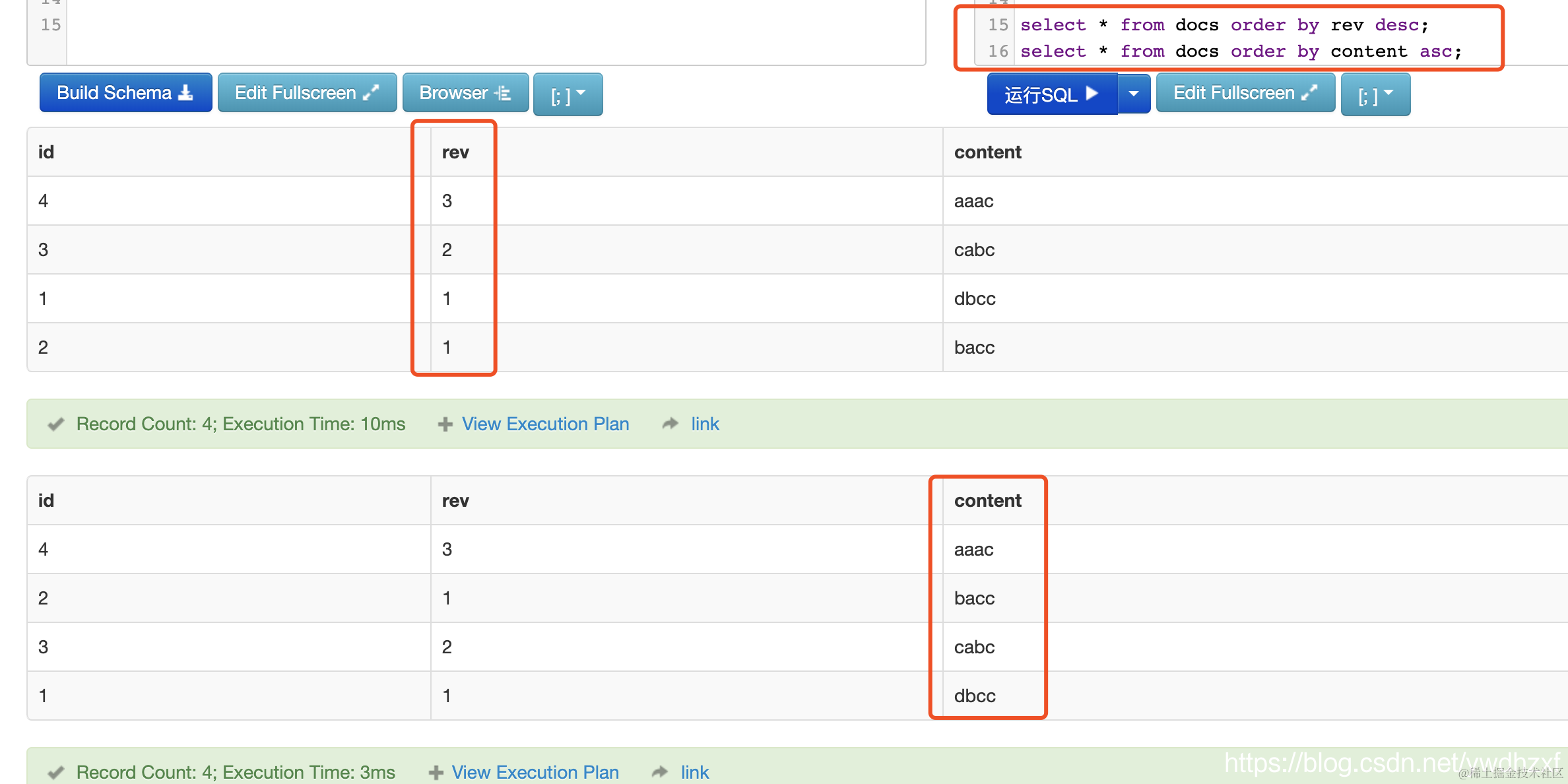
Task: View Execution Plan for first result
Action: [x=545, y=424]
